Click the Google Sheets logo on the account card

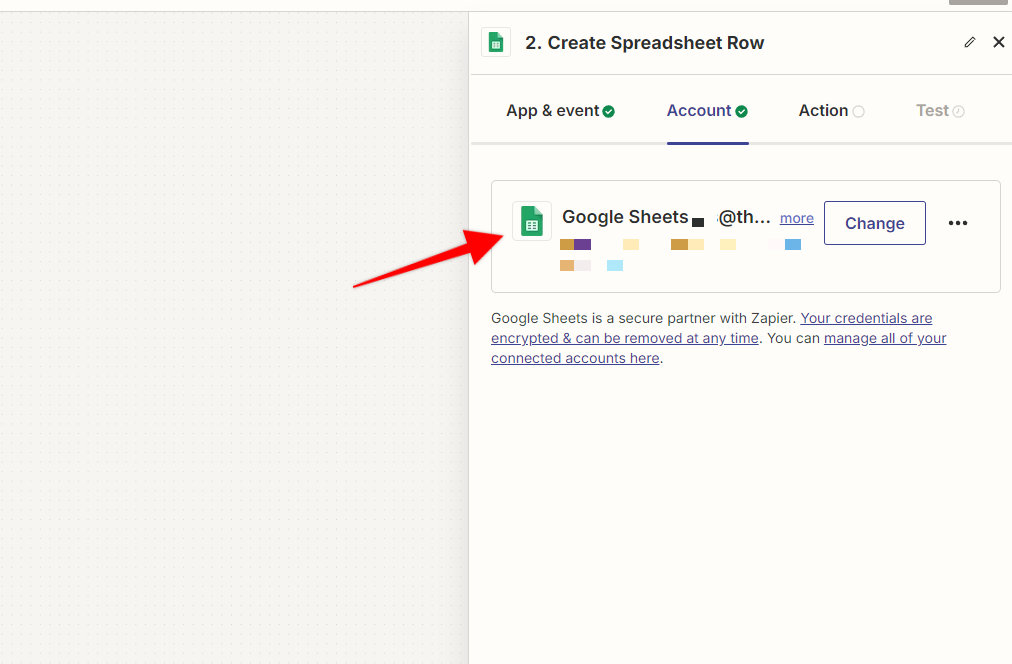531,220
